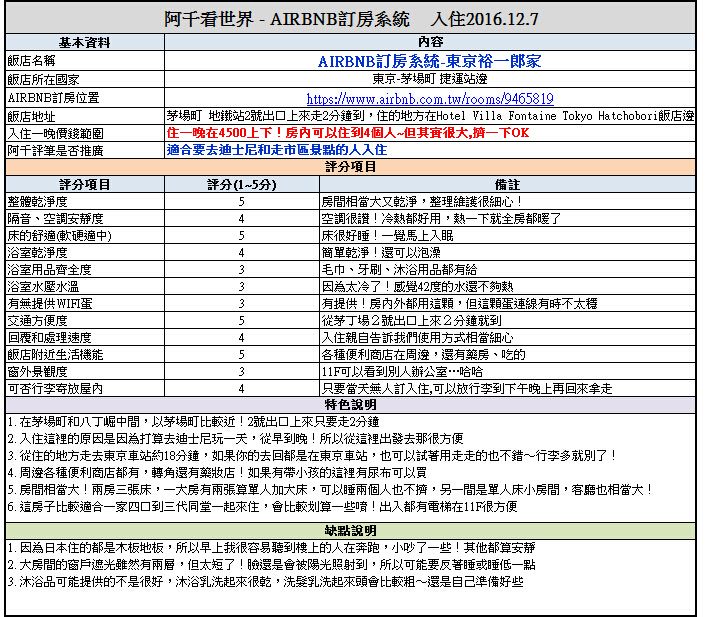The height and width of the screenshot is (617, 705).
Task: Click the 內容 column header
Action: coord(430,42)
